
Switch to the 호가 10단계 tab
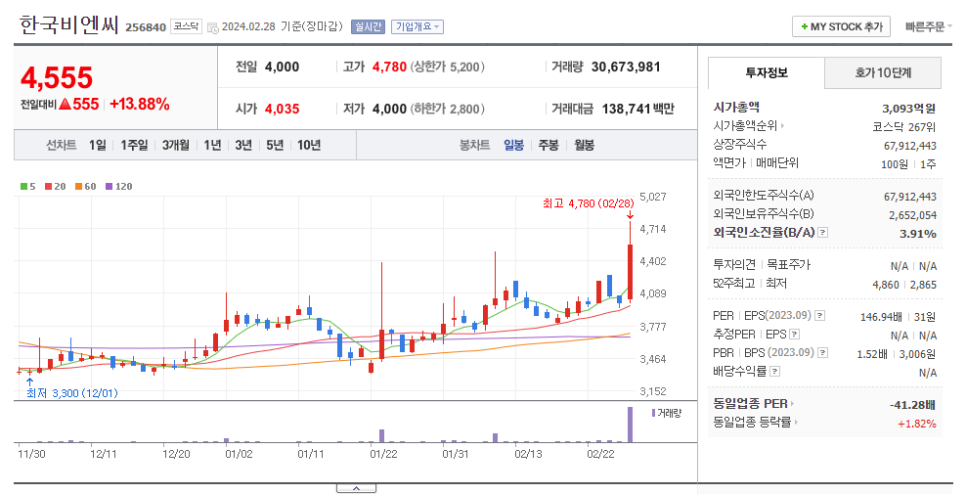point(883,73)
